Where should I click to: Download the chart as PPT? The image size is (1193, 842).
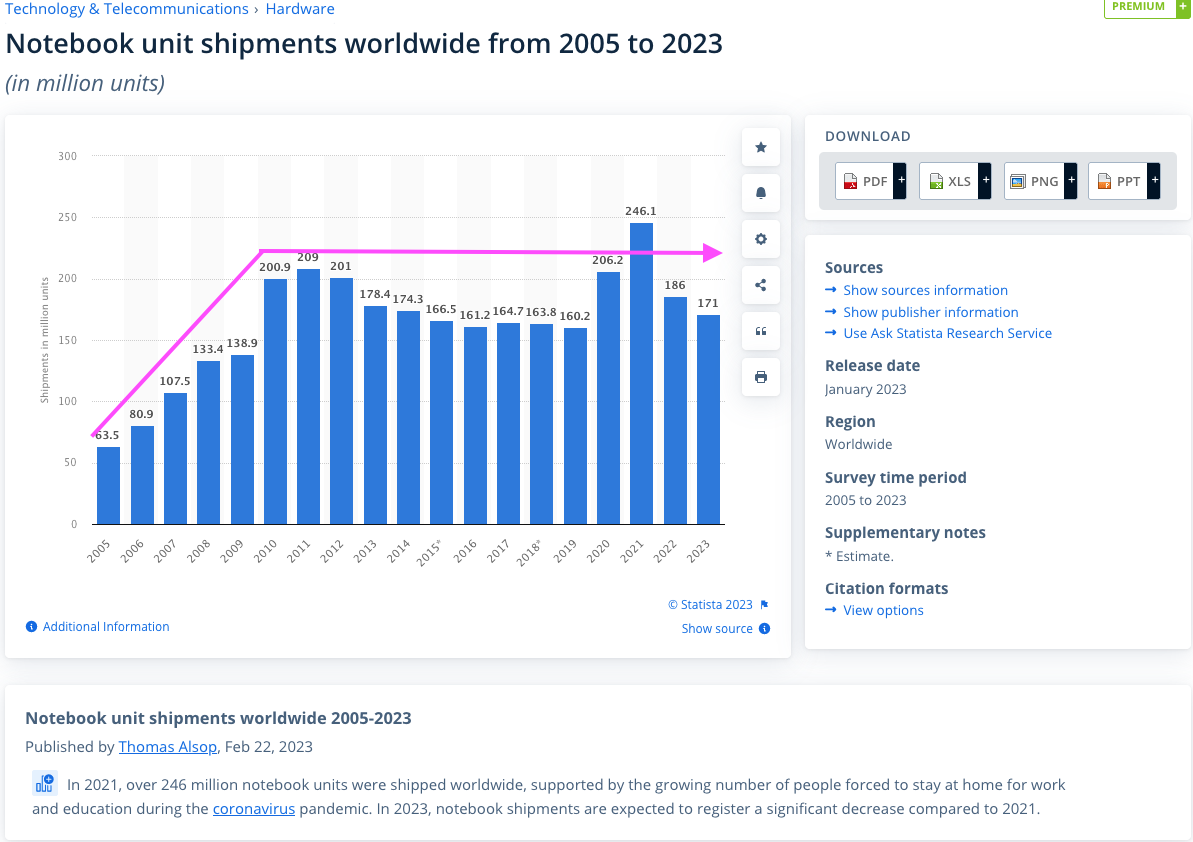1124,181
